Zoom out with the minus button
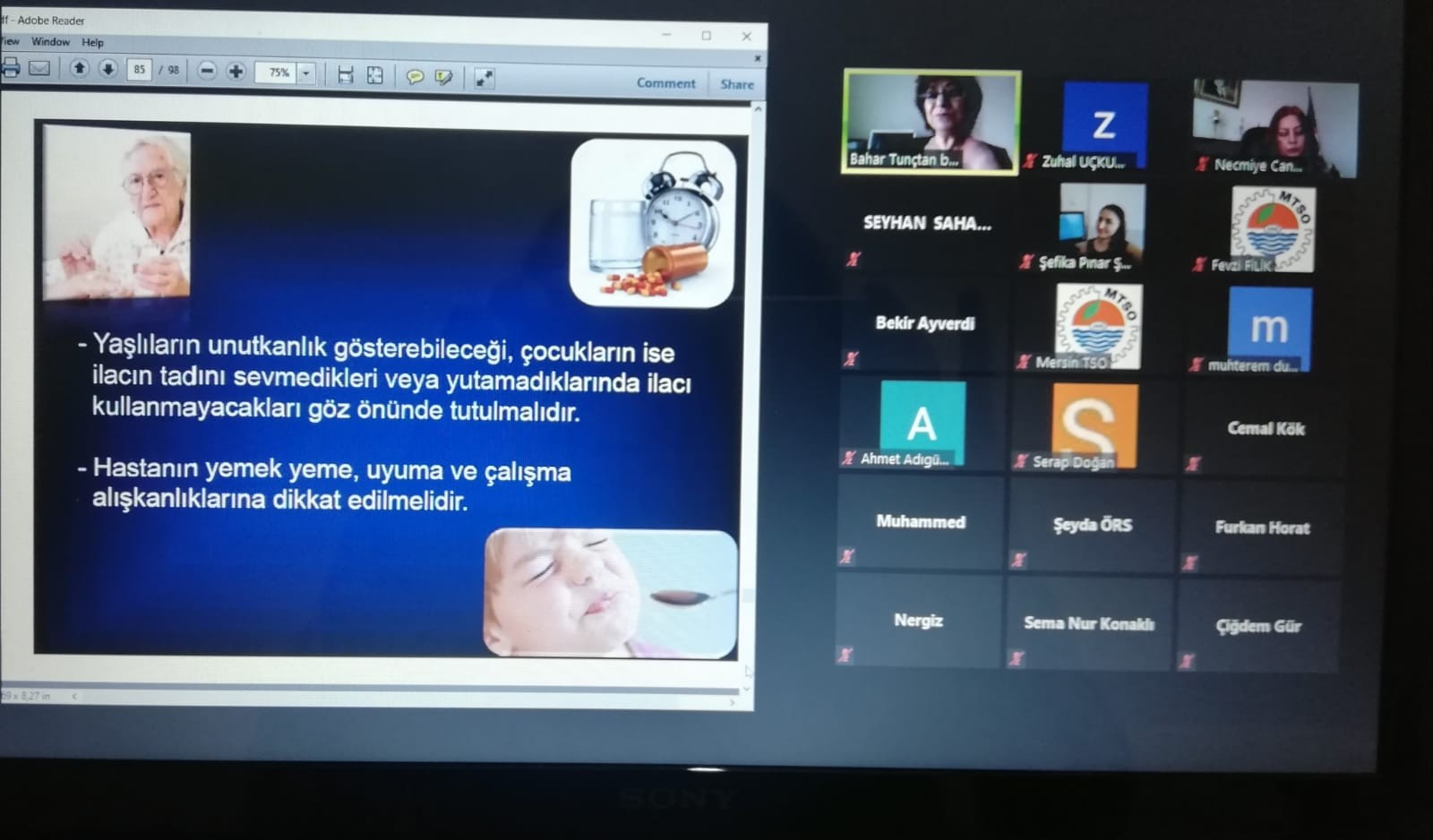Screen dimensions: 1433x840 point(207,71)
